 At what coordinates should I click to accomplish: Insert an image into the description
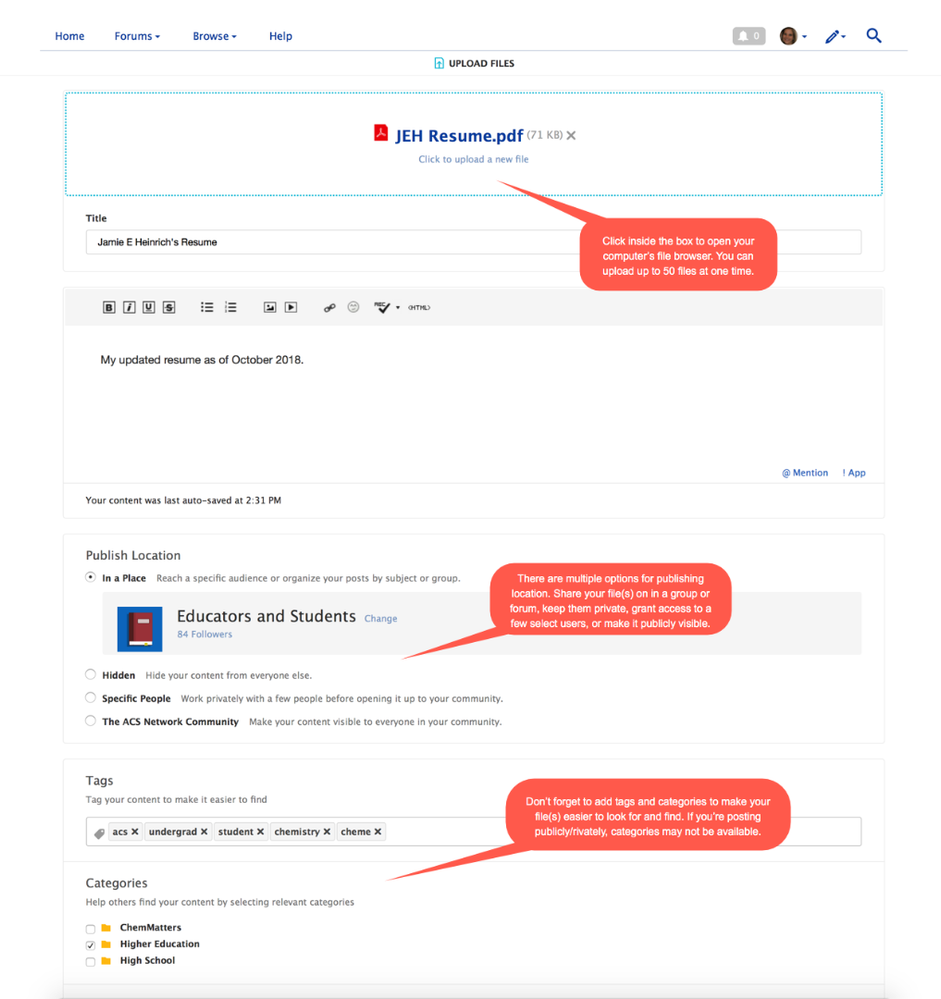[x=269, y=307]
